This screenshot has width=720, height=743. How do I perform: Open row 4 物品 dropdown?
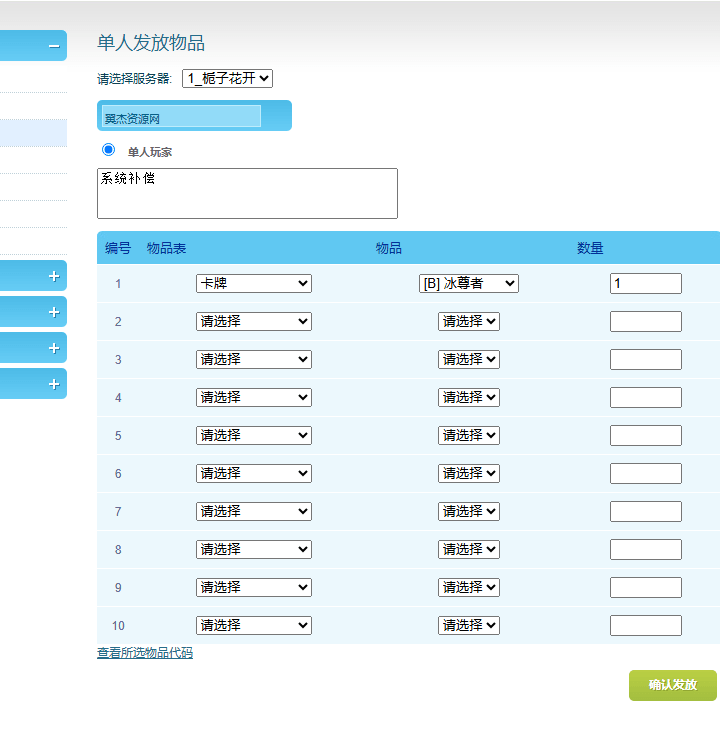pyautogui.click(x=469, y=397)
